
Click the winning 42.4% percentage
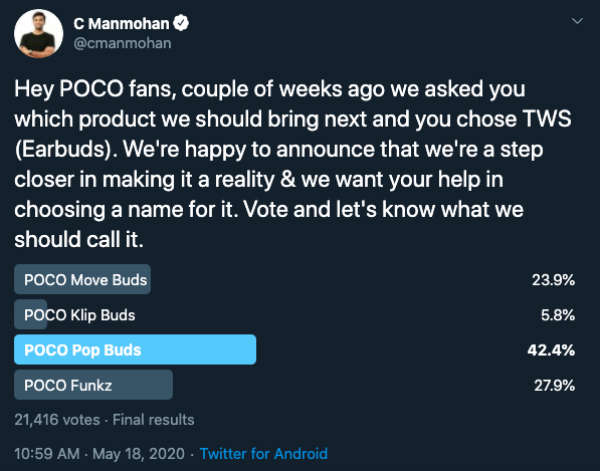553,350
